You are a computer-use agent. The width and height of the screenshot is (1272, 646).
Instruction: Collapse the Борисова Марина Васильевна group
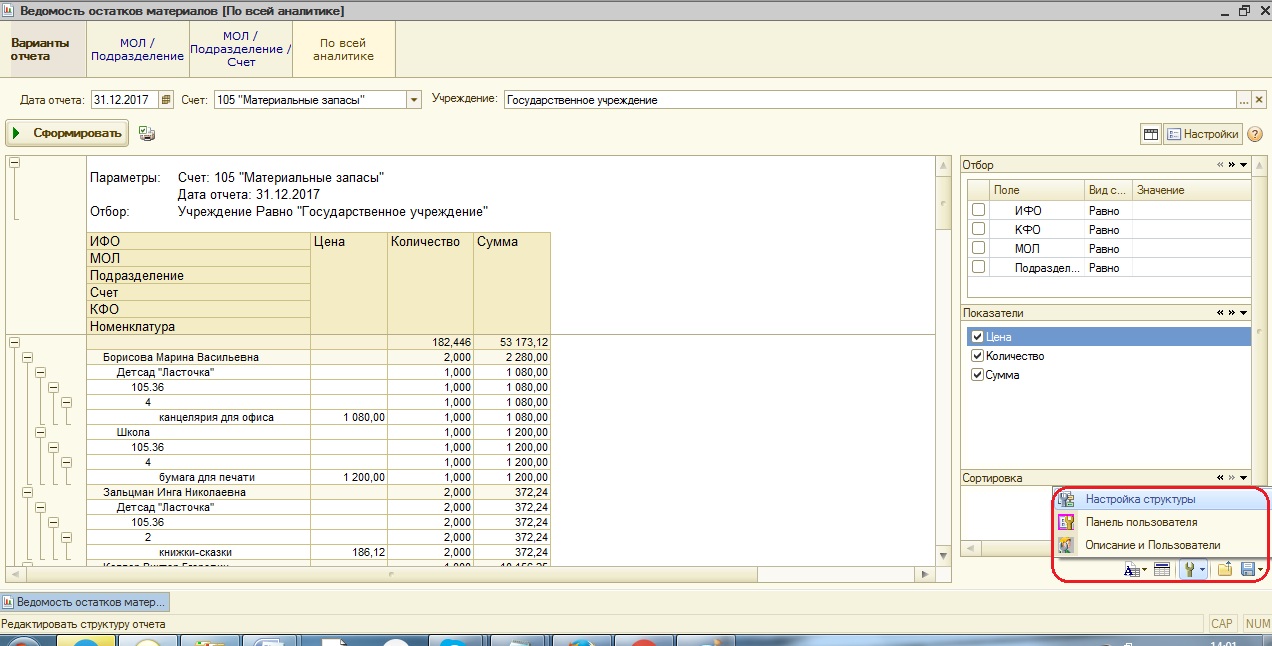tap(28, 357)
